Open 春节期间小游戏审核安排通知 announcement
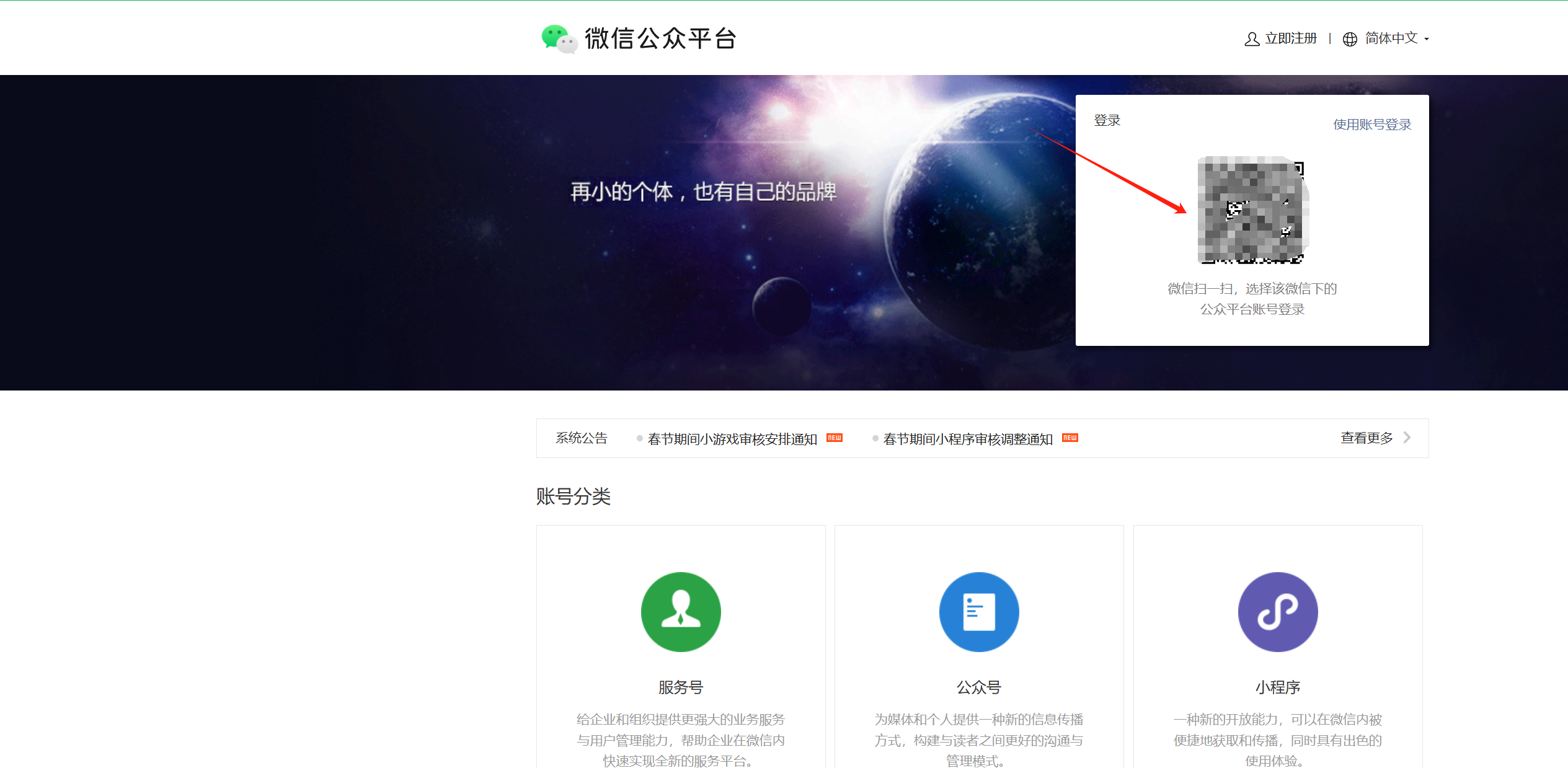 732,439
